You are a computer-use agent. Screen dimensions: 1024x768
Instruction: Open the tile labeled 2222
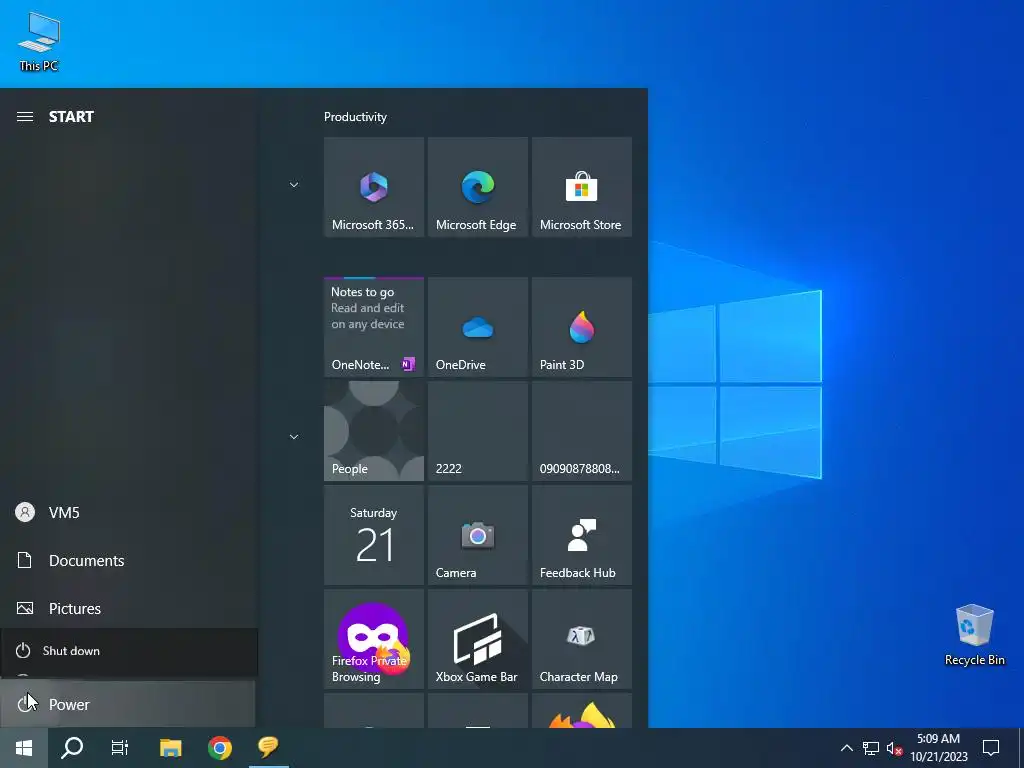coord(477,431)
